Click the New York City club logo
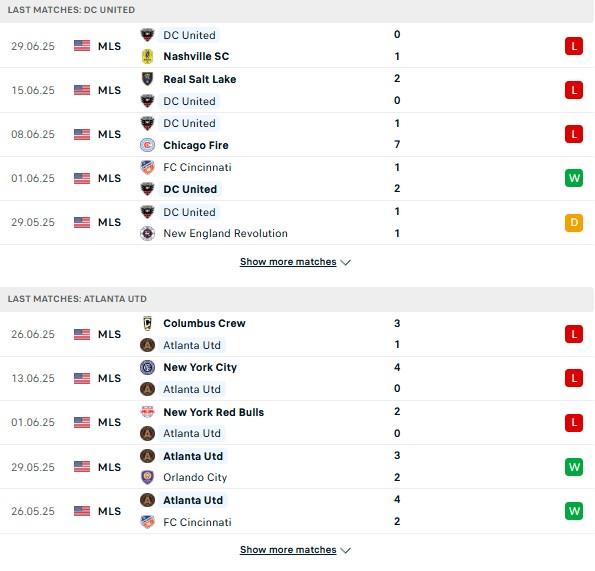 coord(147,367)
